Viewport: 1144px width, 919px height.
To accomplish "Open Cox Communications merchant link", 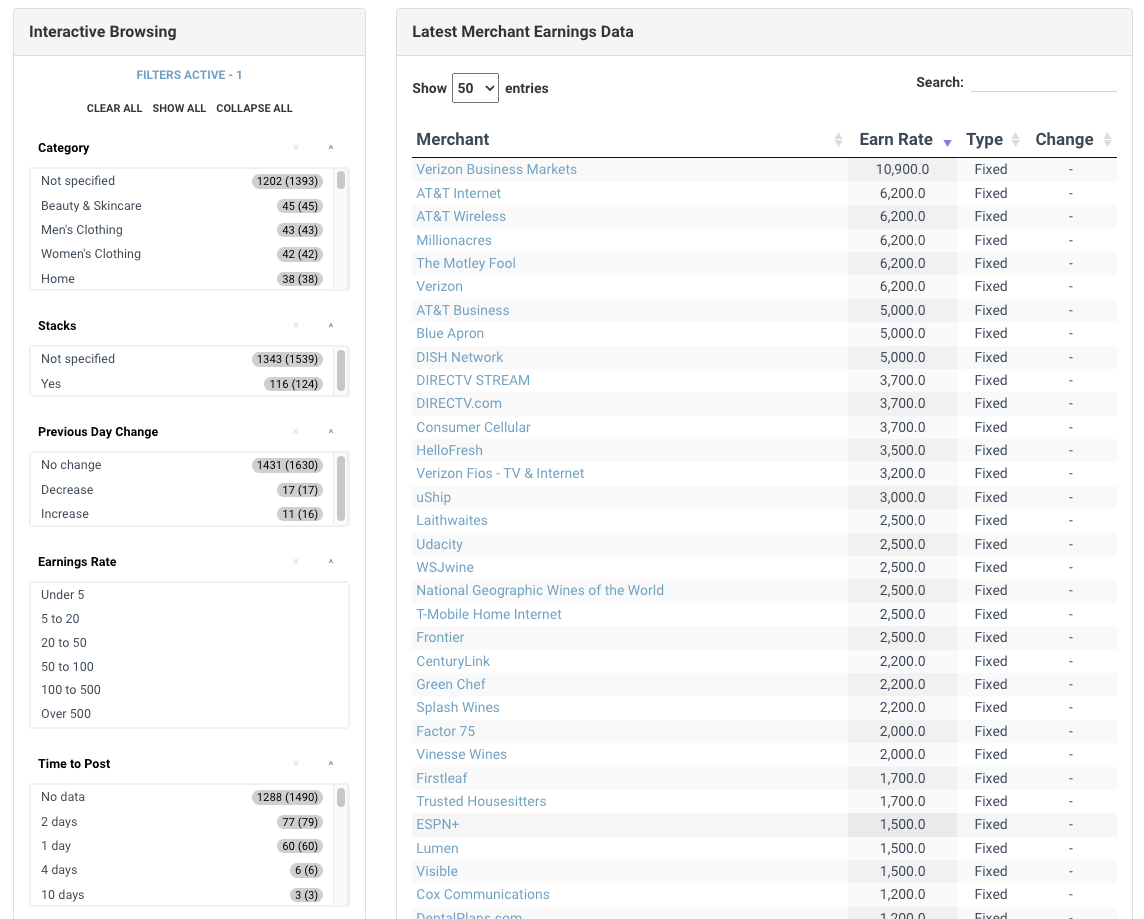I will pyautogui.click(x=483, y=894).
